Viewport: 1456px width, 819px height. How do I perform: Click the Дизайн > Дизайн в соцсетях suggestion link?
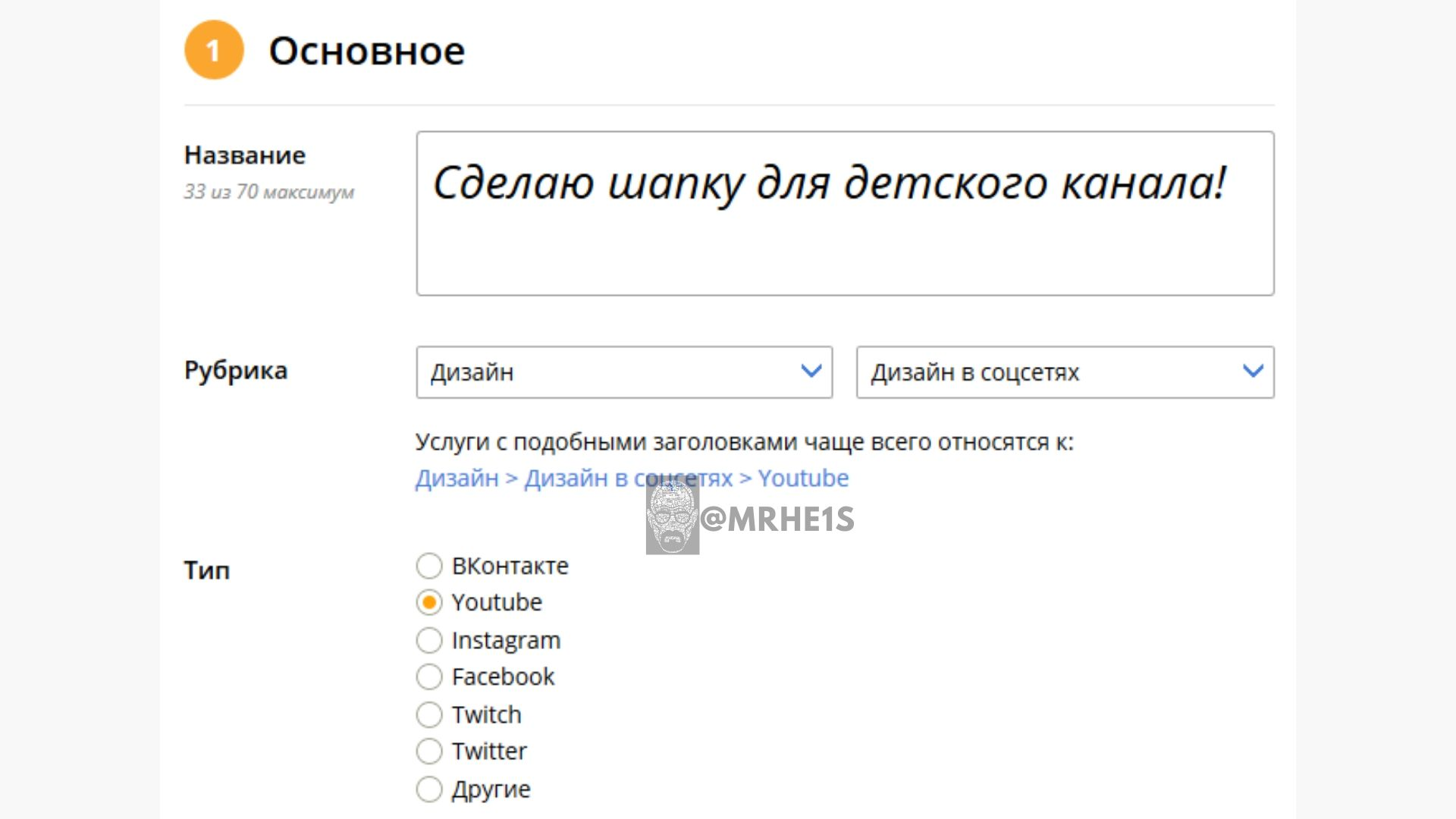coord(630,478)
